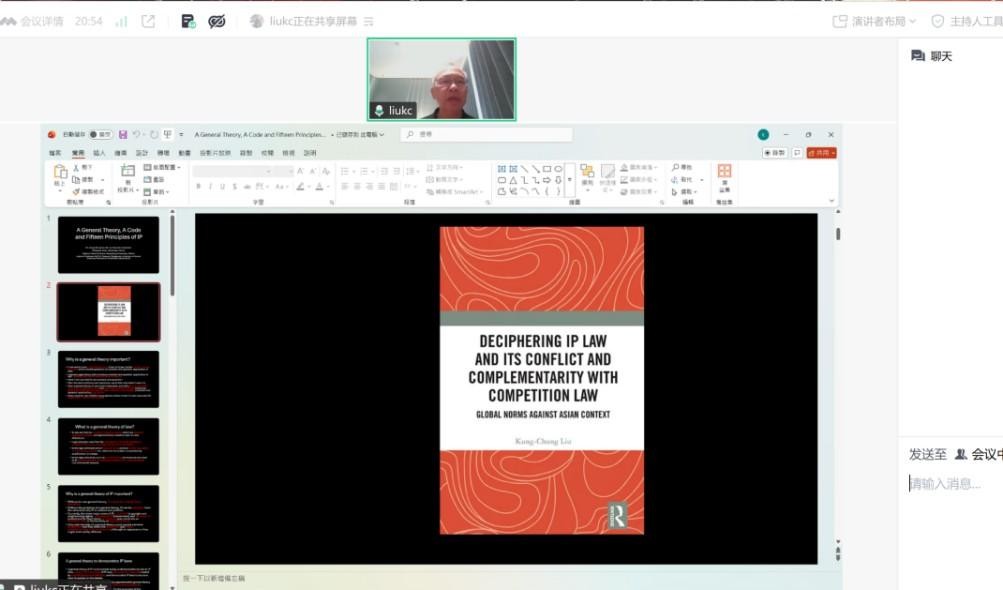
Task: Click the align text left icon
Action: pyautogui.click(x=345, y=186)
